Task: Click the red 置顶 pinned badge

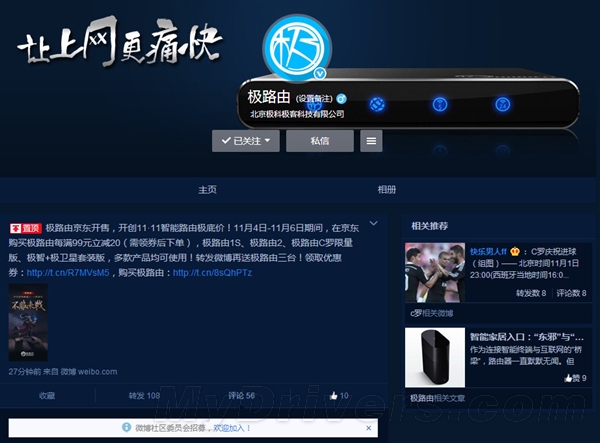Action: tap(26, 228)
